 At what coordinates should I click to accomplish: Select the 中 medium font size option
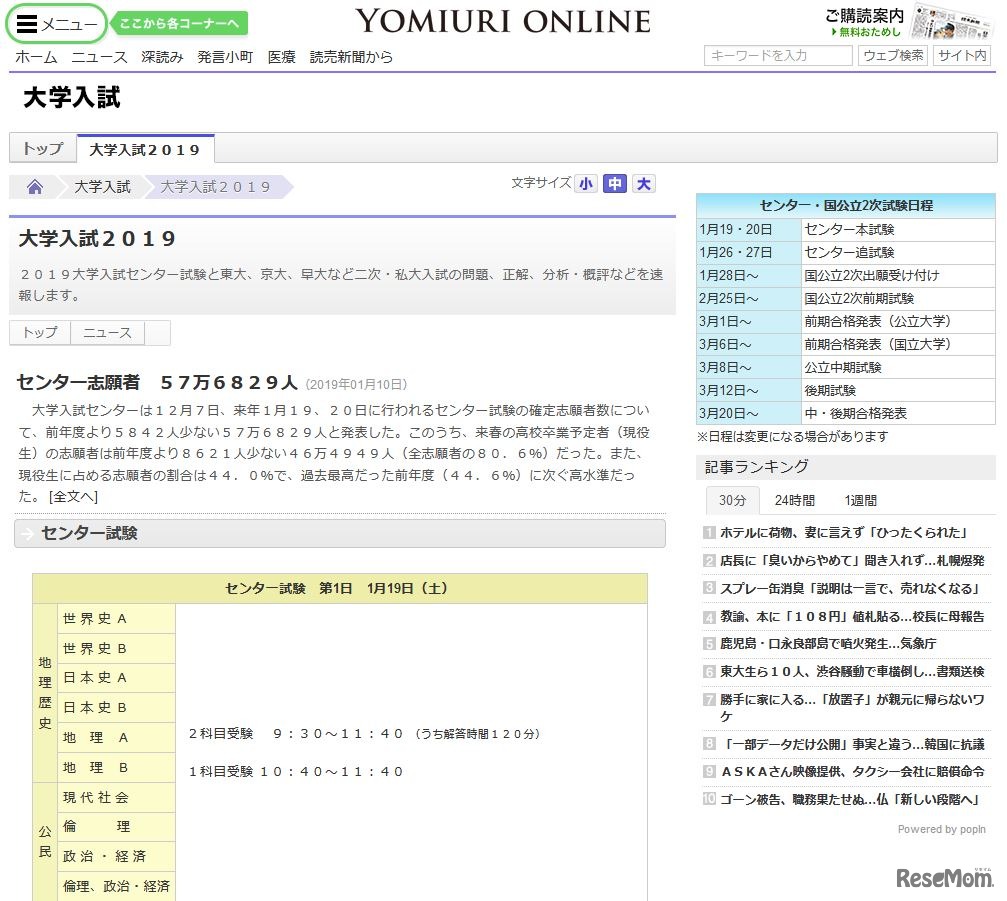pos(613,185)
